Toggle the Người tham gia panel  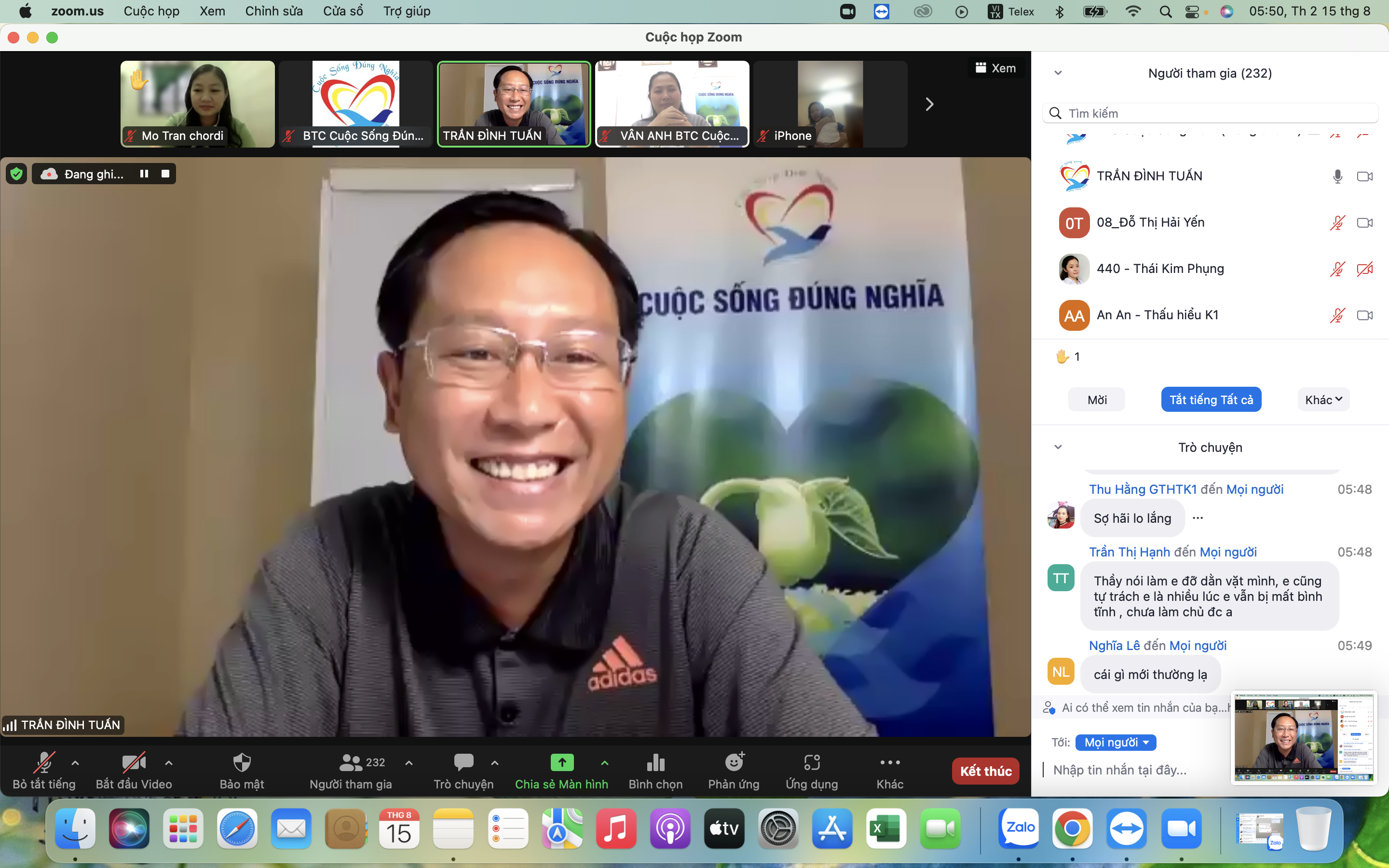pos(351,771)
